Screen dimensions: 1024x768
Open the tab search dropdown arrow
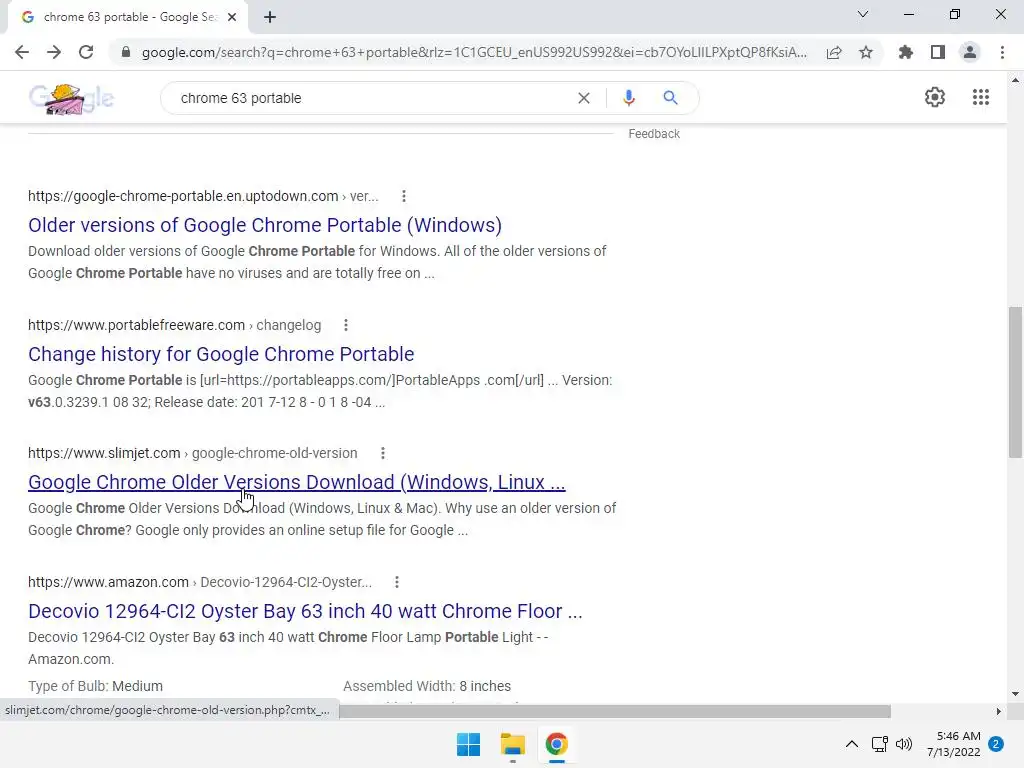click(863, 14)
